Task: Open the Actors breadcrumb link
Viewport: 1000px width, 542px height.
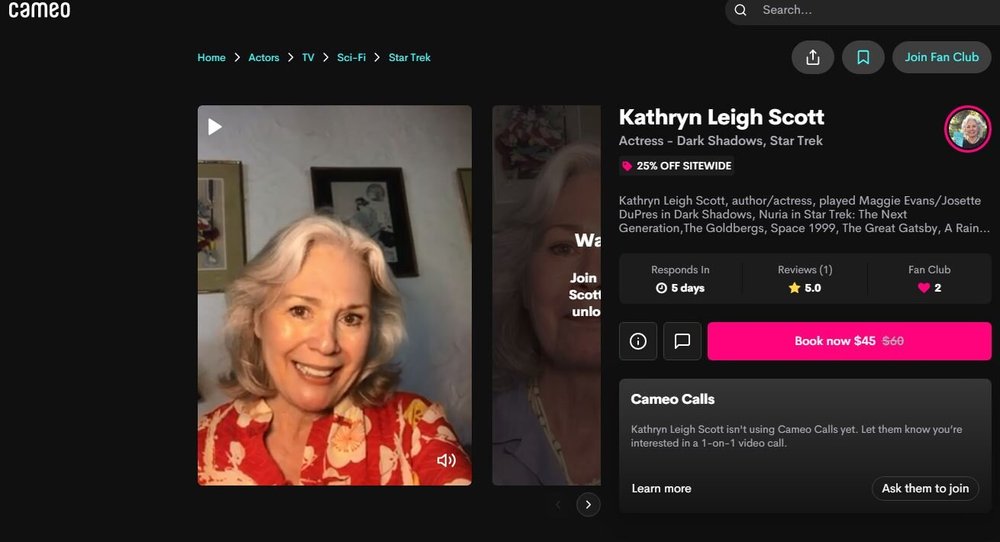Action: point(263,57)
